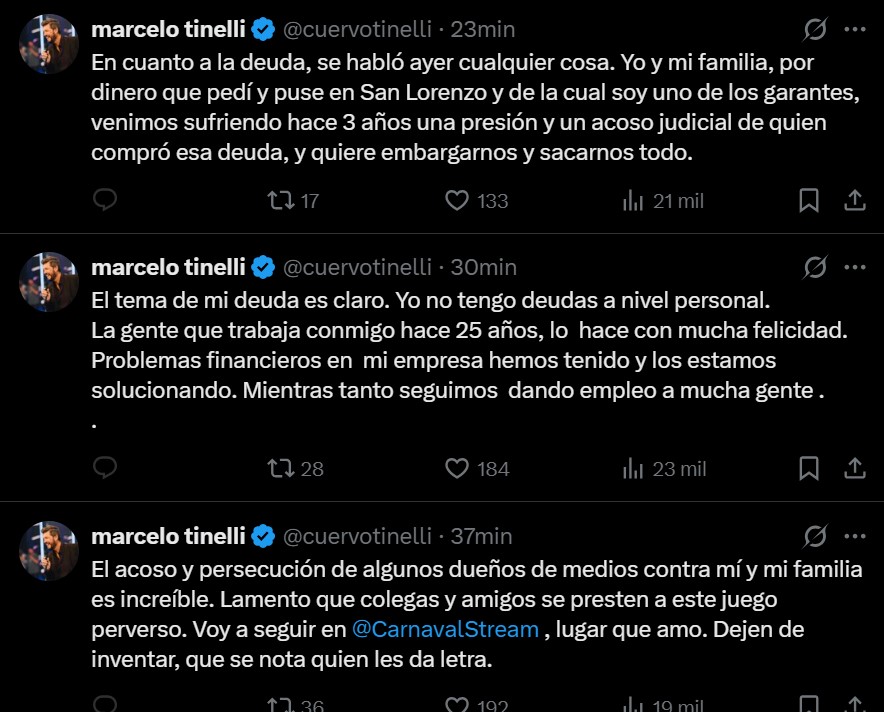The image size is (884, 712).
Task: View analytics showing 23 mil views
Action: pyautogui.click(x=633, y=468)
